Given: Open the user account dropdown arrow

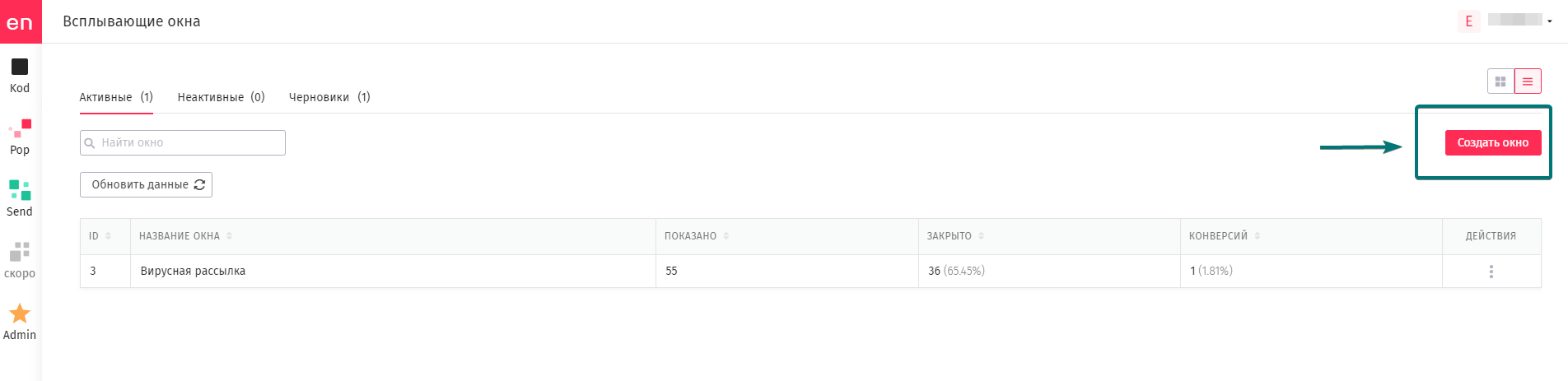Looking at the screenshot, I should (x=1550, y=21).
